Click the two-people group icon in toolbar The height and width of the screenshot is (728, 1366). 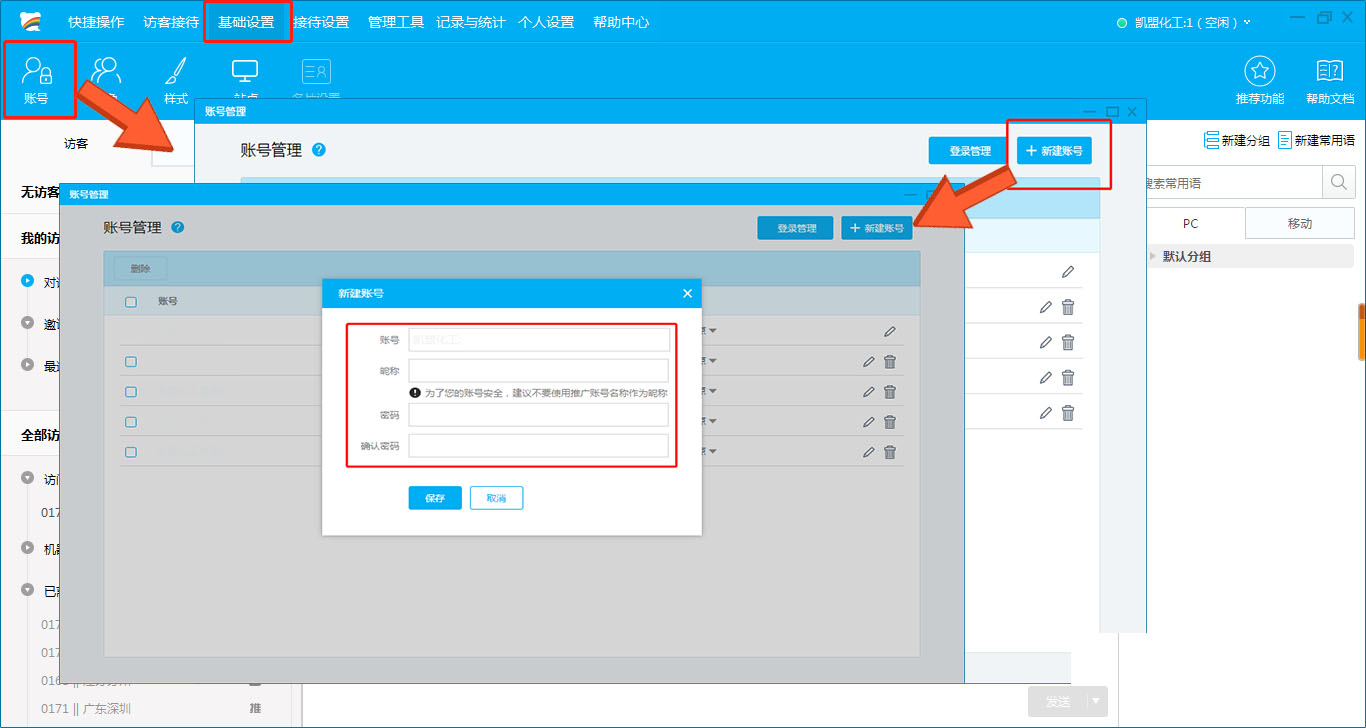click(106, 72)
